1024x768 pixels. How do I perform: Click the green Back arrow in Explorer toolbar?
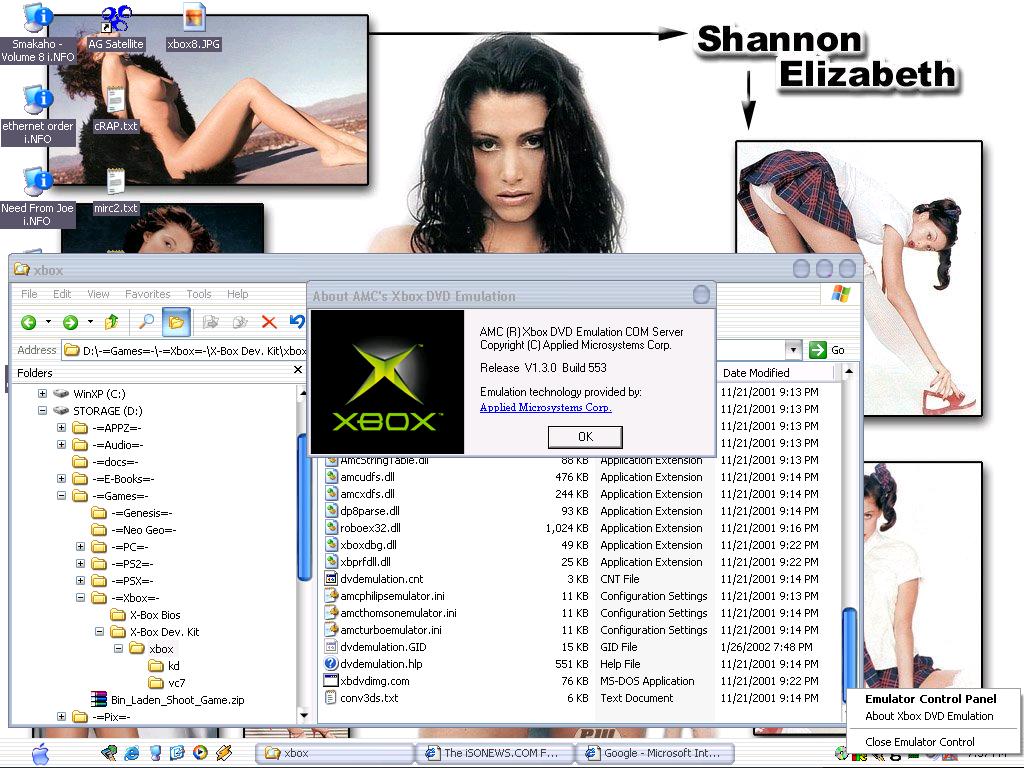28,322
